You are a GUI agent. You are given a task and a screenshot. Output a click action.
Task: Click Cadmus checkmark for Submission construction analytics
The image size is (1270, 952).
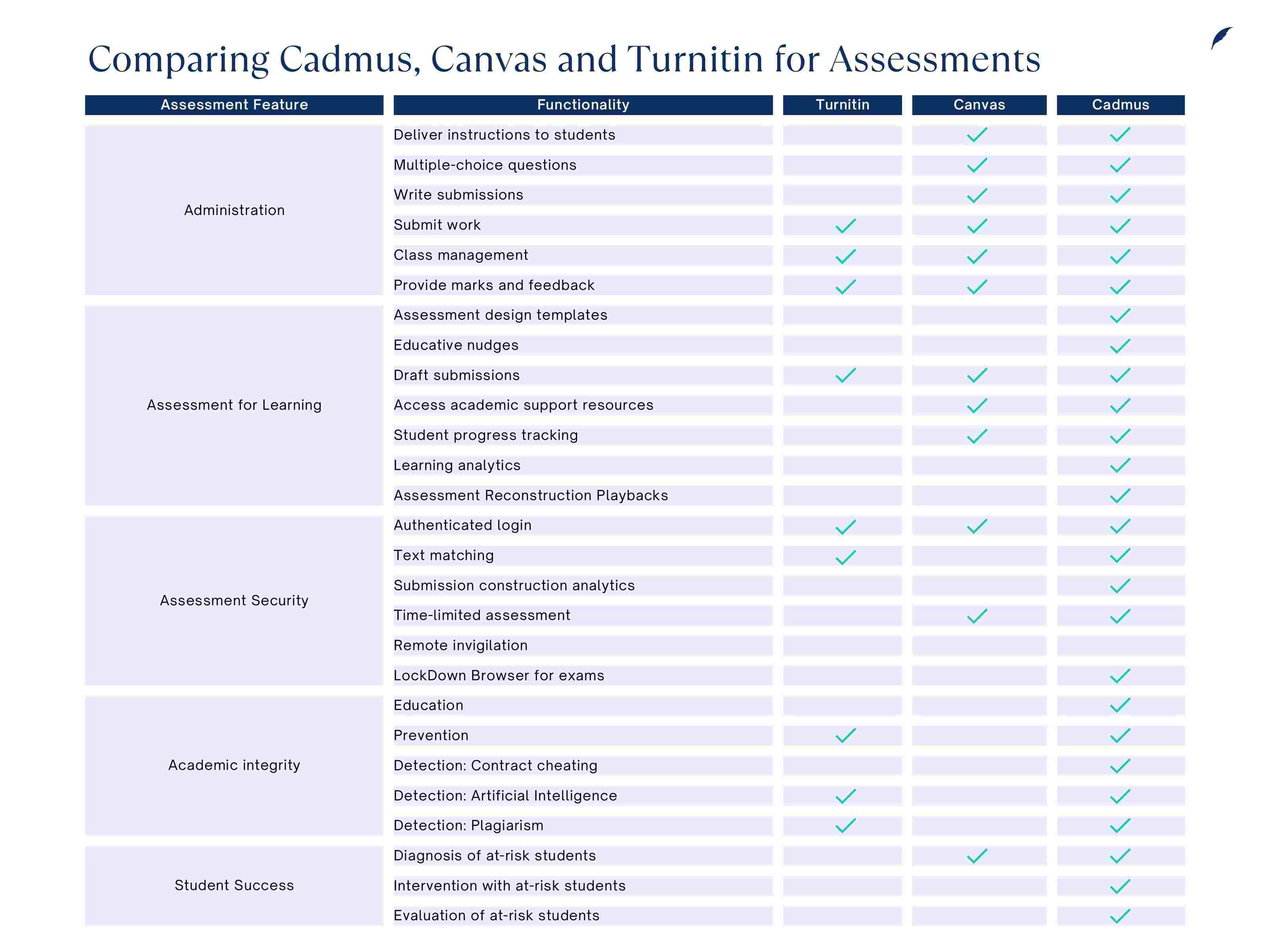click(x=1120, y=586)
